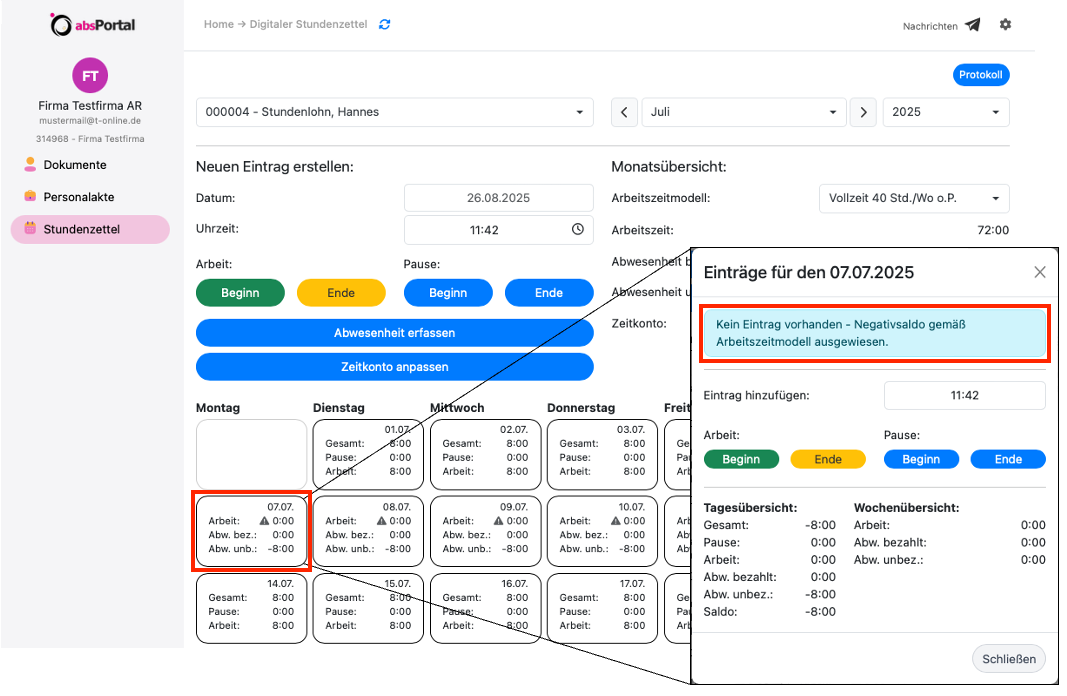Open the year dropdown showing 2025
This screenshot has height=696, width=1067.
pos(945,112)
